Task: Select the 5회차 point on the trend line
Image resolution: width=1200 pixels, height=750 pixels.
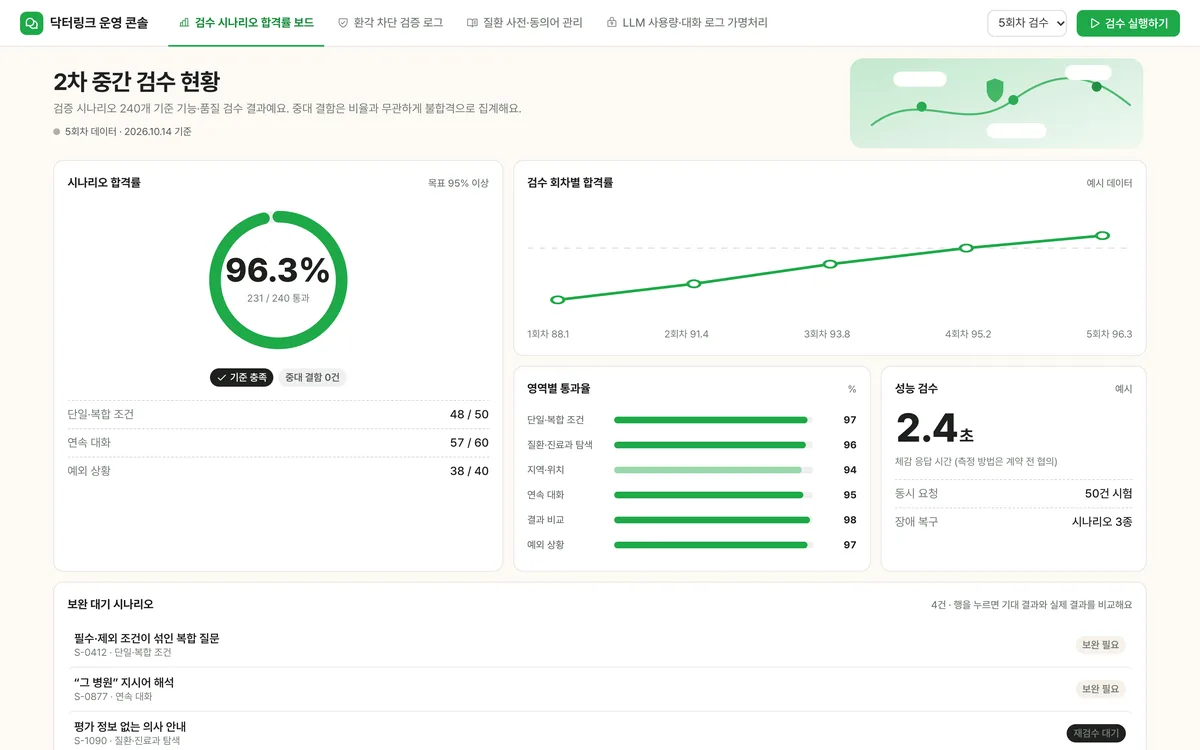Action: pyautogui.click(x=1102, y=236)
